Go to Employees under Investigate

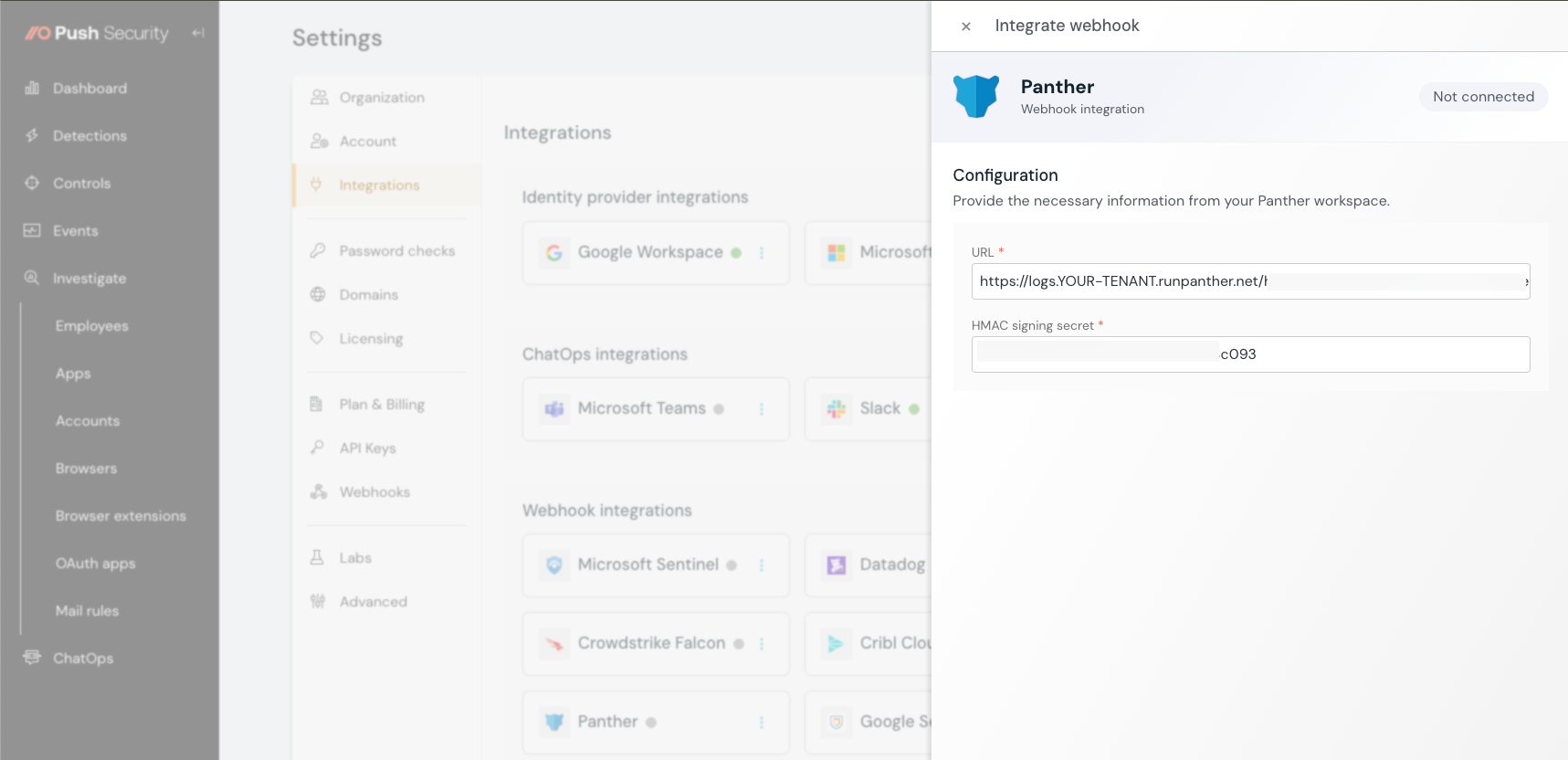pos(91,326)
